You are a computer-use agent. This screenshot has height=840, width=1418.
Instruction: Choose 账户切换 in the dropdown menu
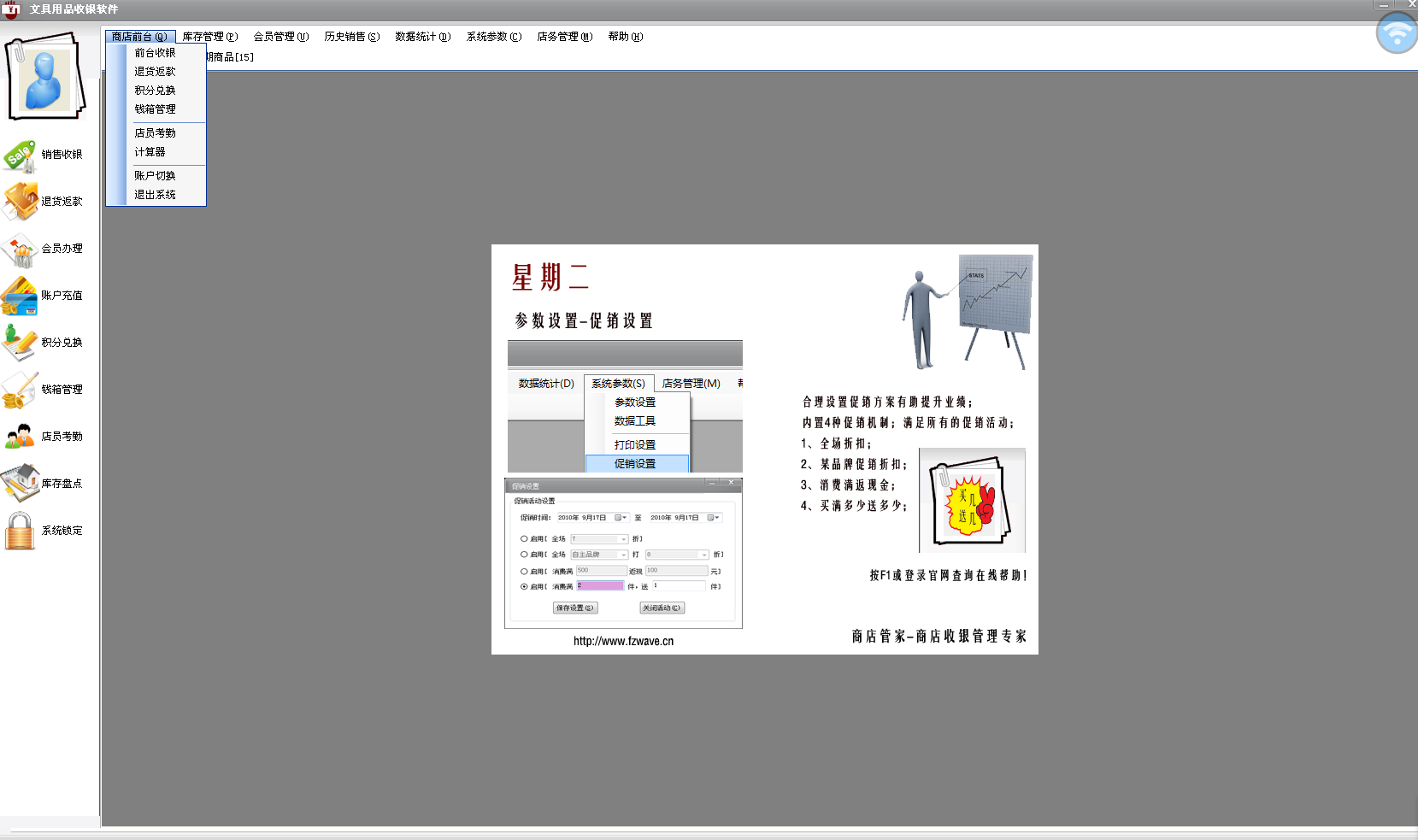(156, 176)
